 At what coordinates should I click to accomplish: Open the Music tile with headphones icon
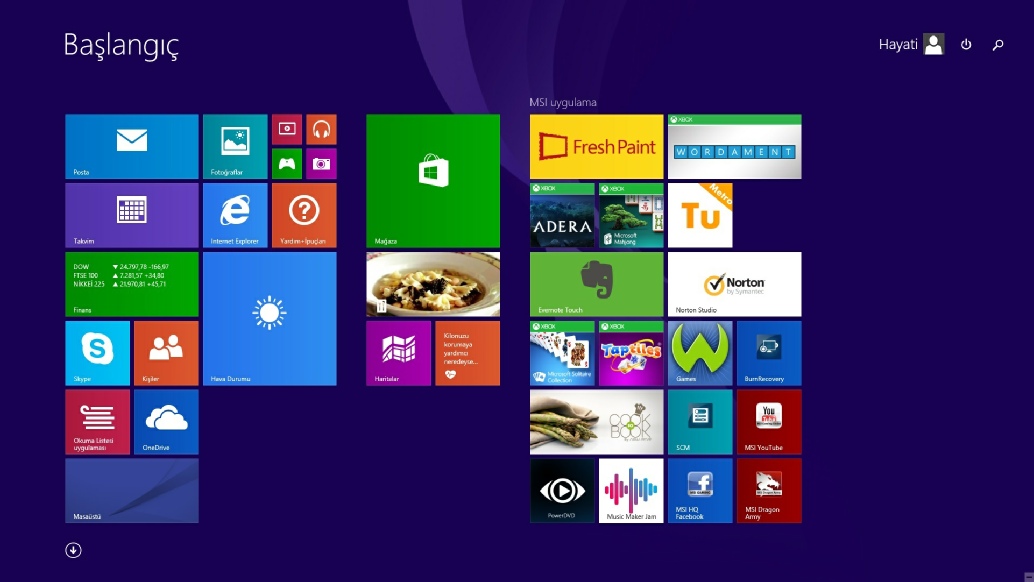(321, 129)
